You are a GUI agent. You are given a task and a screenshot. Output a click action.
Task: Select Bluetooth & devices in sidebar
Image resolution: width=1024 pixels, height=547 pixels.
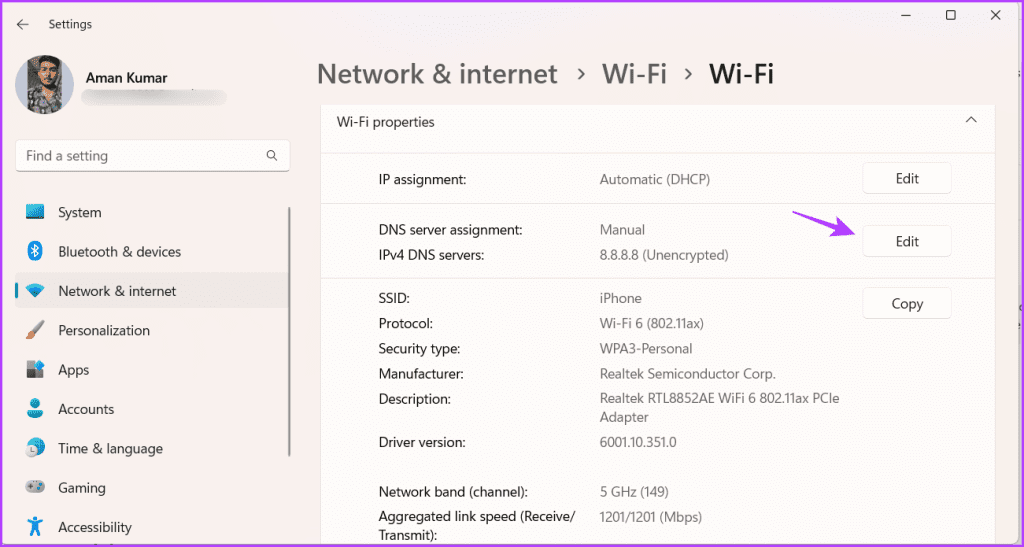pyautogui.click(x=152, y=251)
